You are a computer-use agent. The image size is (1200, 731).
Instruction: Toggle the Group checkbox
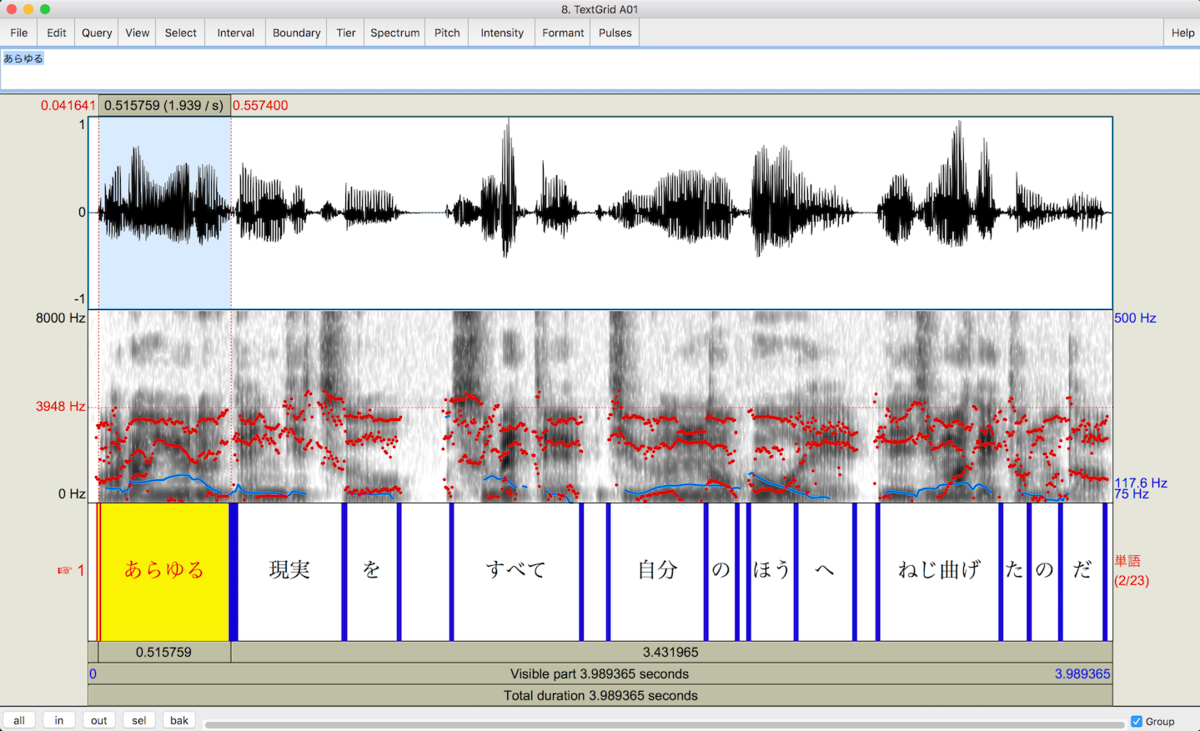pyautogui.click(x=1136, y=721)
